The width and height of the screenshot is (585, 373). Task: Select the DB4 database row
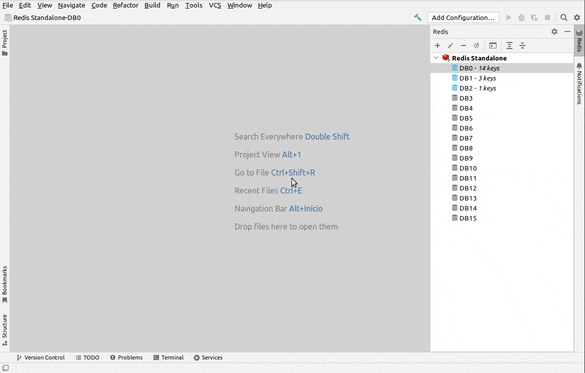tap(502, 108)
